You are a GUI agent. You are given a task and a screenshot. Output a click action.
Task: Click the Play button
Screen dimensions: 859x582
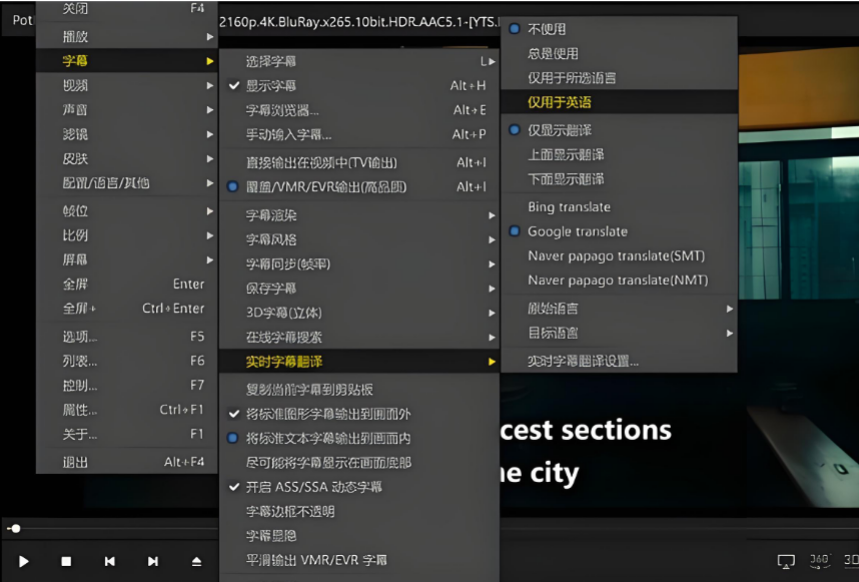tap(23, 562)
